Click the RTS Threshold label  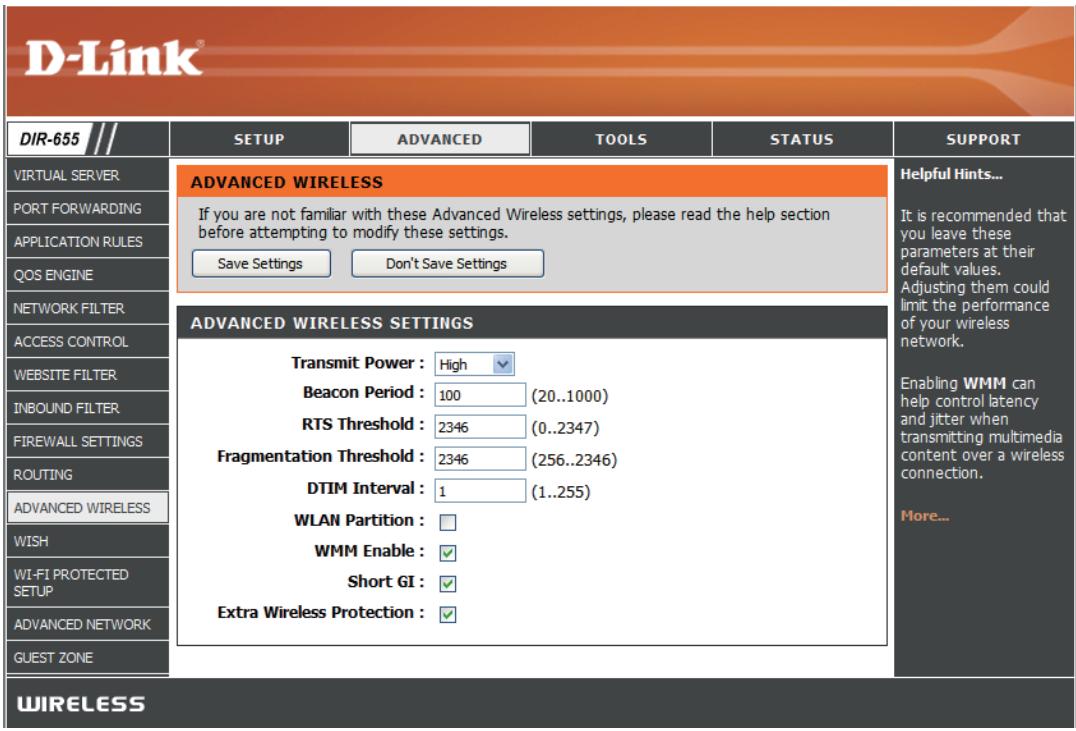[x=363, y=424]
